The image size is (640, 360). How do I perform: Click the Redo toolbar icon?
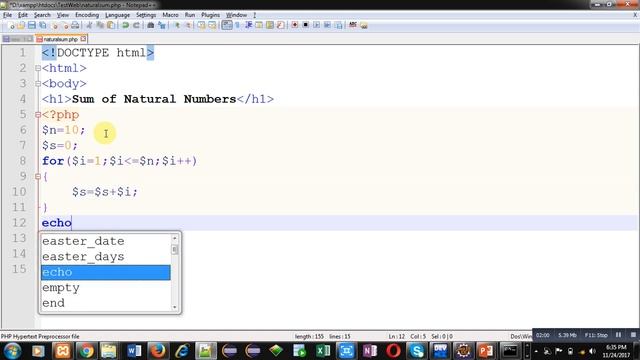click(x=136, y=25)
